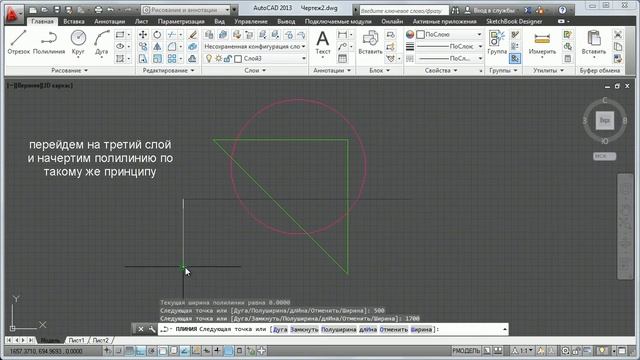Viewport: 640px width, 360px height.
Task: Click the Scale tool icon
Action: pos(157,59)
